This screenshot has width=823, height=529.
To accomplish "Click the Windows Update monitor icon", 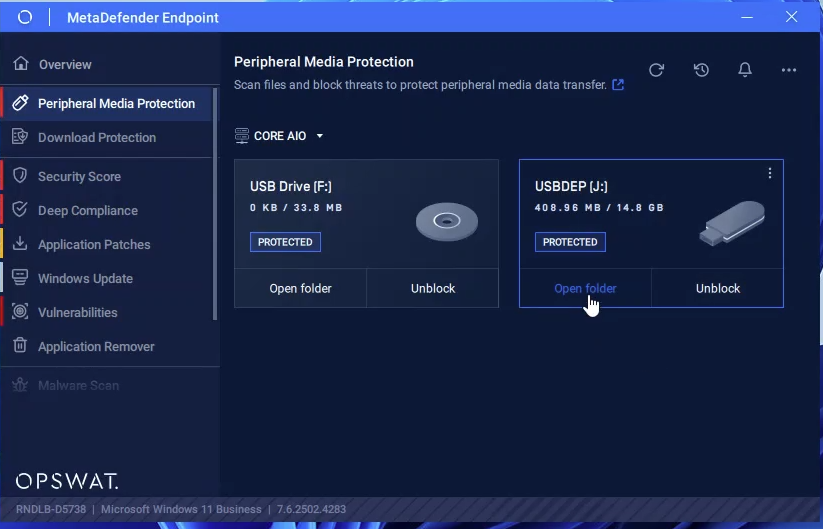I will 20,277.
